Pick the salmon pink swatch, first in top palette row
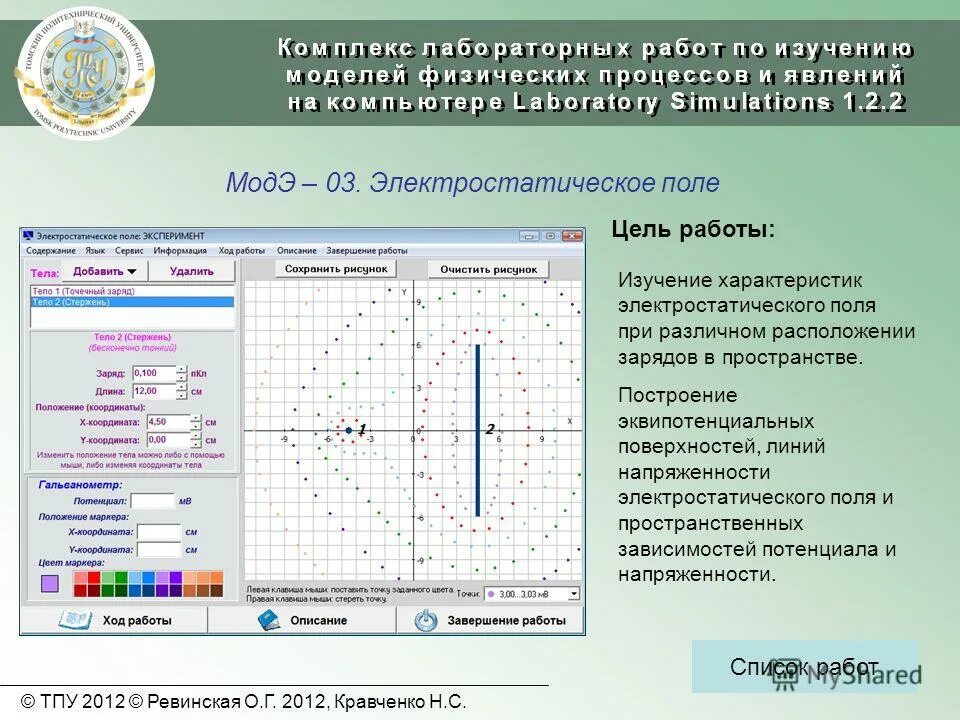The width and height of the screenshot is (960, 720). click(x=80, y=577)
